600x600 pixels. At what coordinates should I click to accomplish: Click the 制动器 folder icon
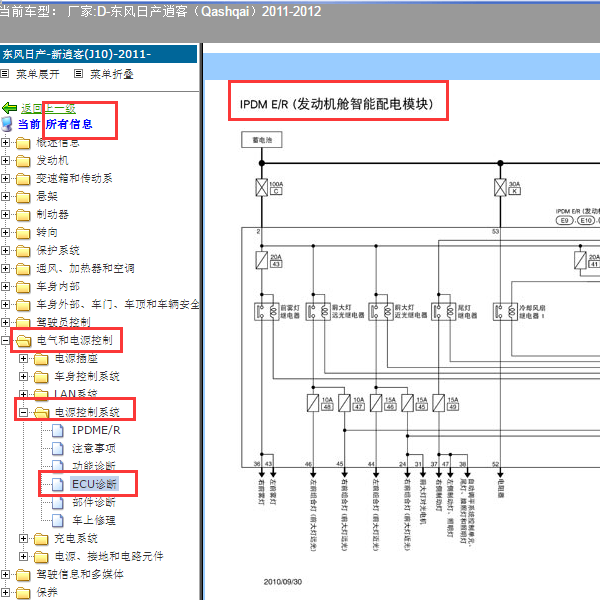[23, 215]
